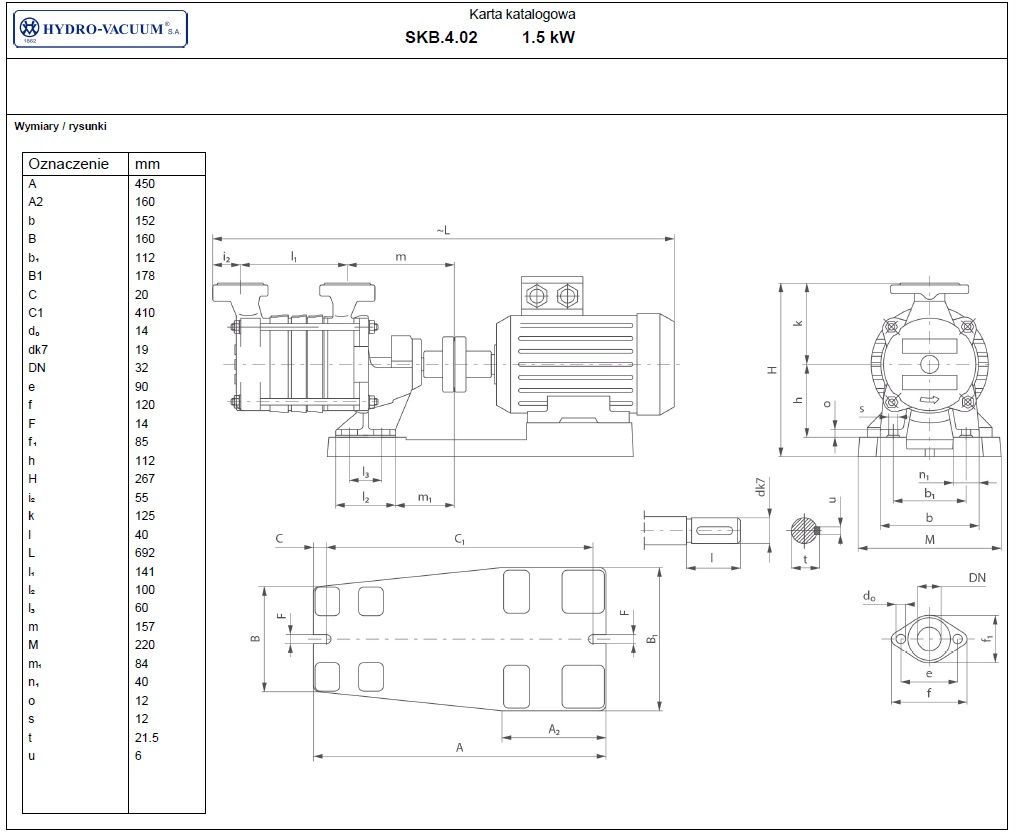Click the shaft end keyway drawing
The image size is (1016, 832).
click(712, 529)
